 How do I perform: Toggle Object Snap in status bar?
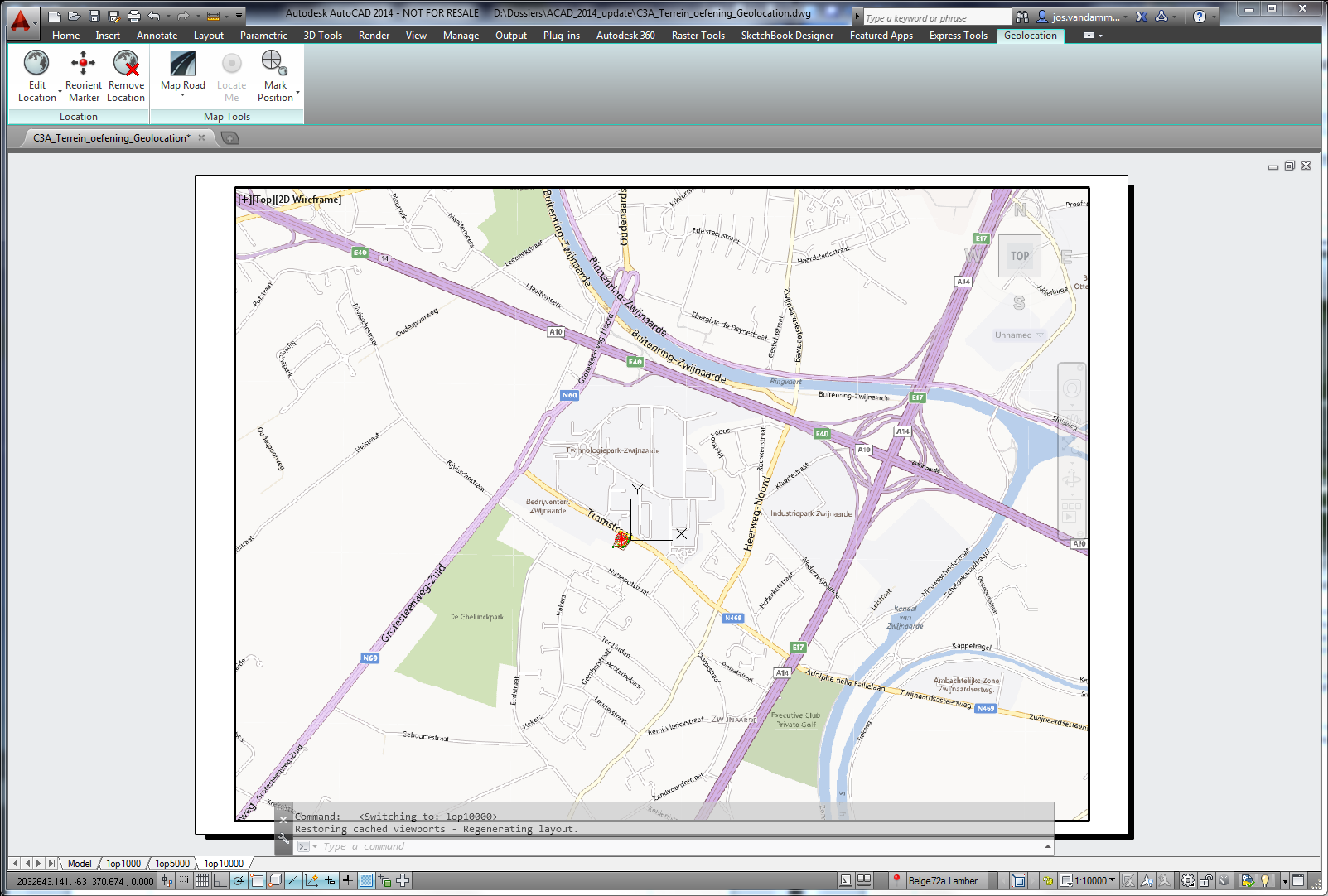pos(257,880)
